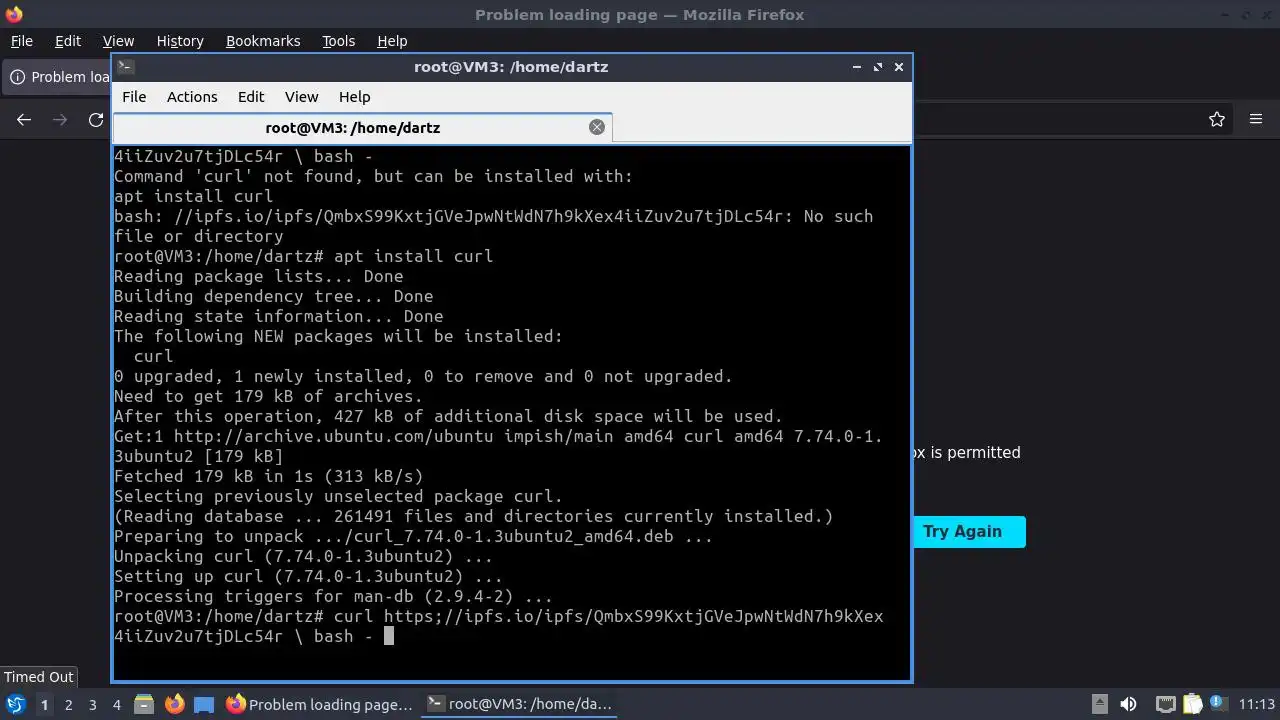Open the update notifier tray icon
1280x720 pixels.
1218,704
